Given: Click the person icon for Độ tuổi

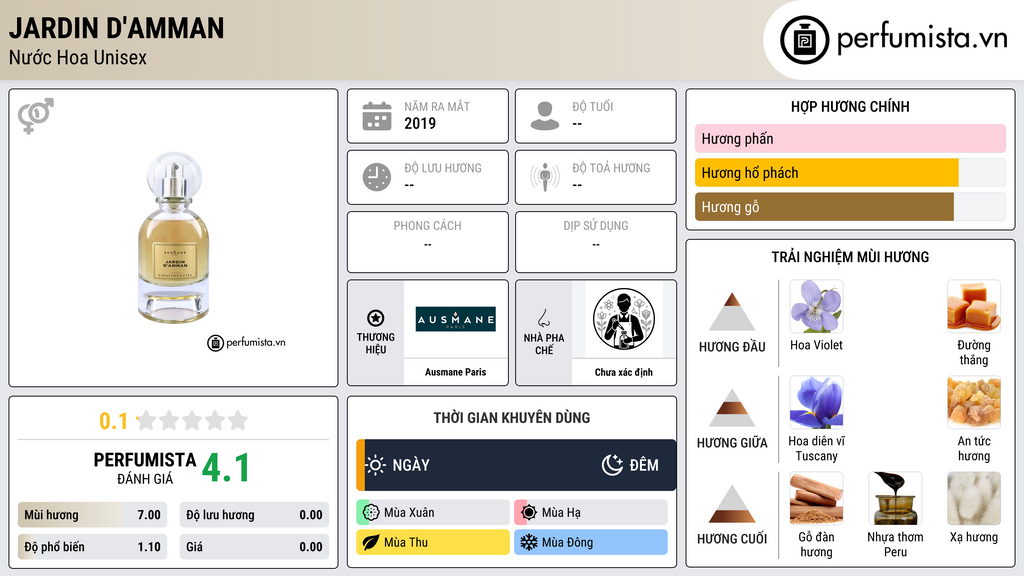Looking at the screenshot, I should point(545,116).
